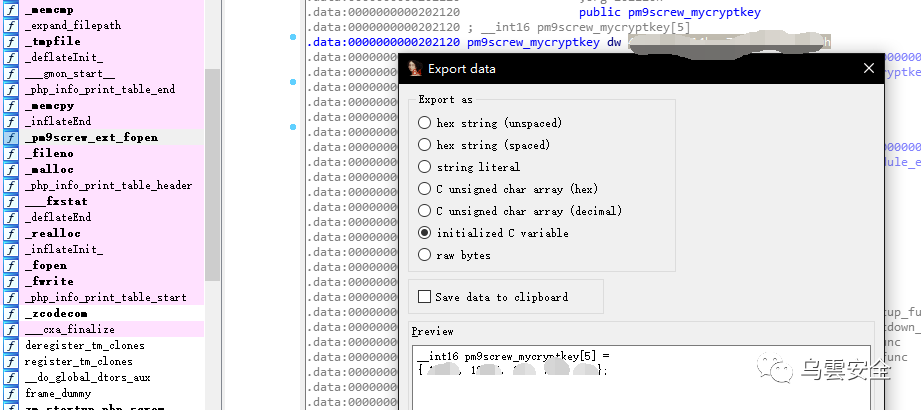Click function icon beside register_tm_clones
Image resolution: width=921 pixels, height=410 pixels.
click(11, 361)
